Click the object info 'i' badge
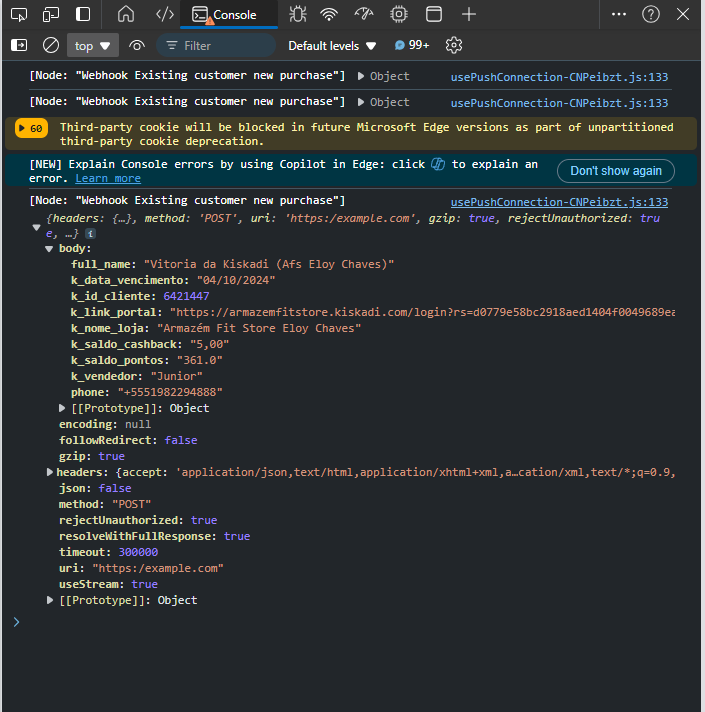Image resolution: width=705 pixels, height=712 pixels. coord(90,234)
